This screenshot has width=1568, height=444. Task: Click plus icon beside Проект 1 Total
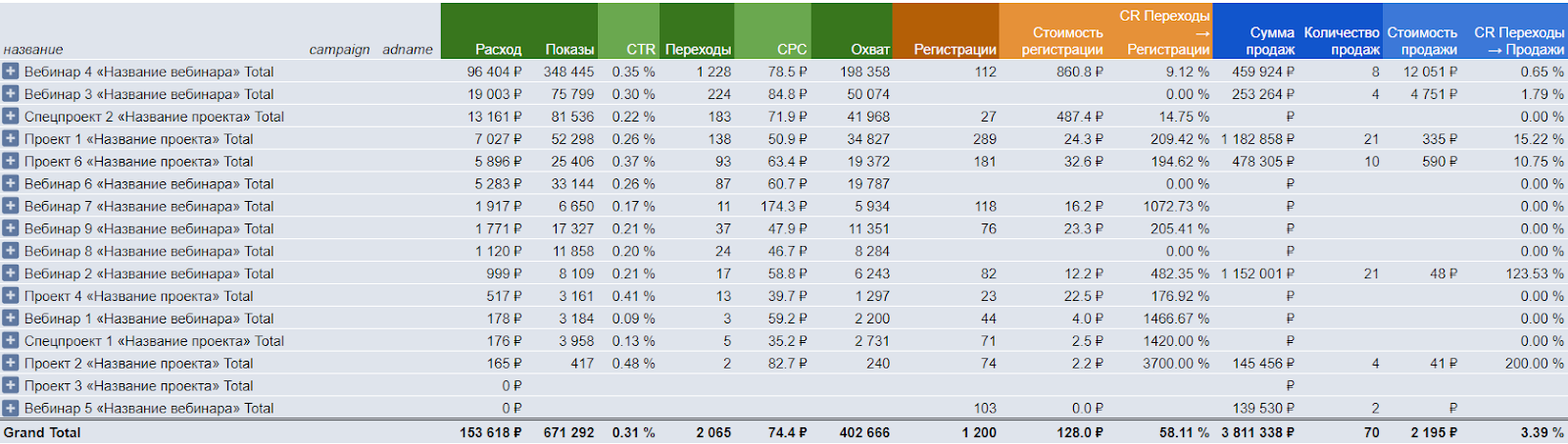click(11, 139)
